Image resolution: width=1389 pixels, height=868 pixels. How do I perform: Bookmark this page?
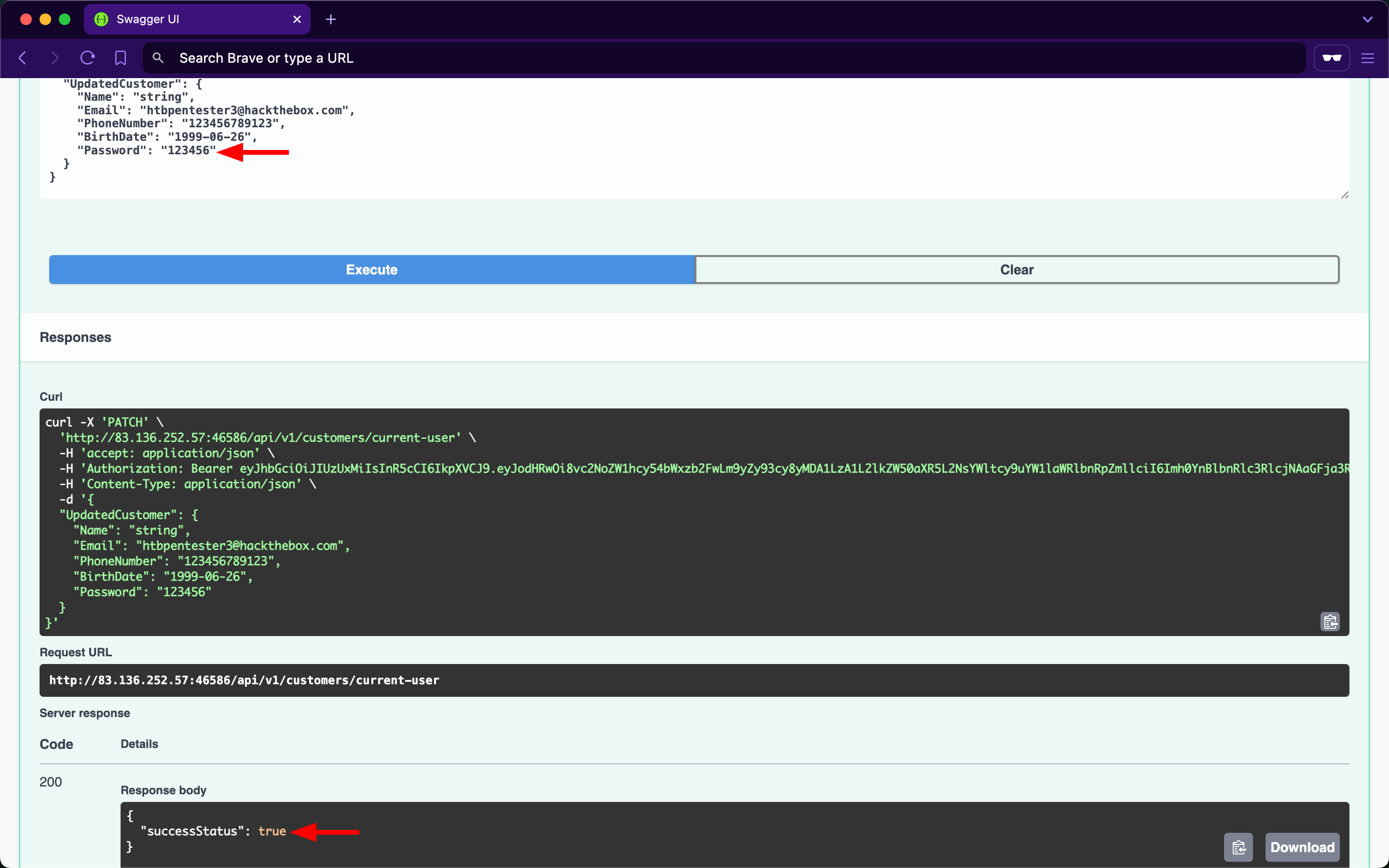click(x=121, y=58)
